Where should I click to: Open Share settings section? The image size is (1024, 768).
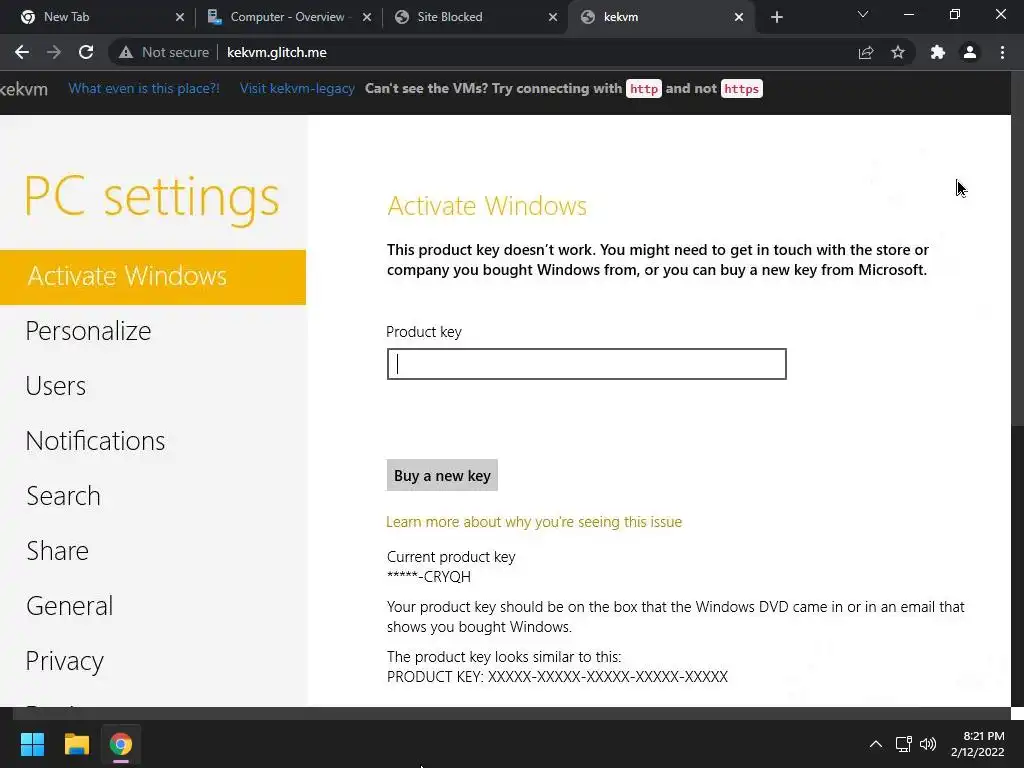tap(57, 551)
